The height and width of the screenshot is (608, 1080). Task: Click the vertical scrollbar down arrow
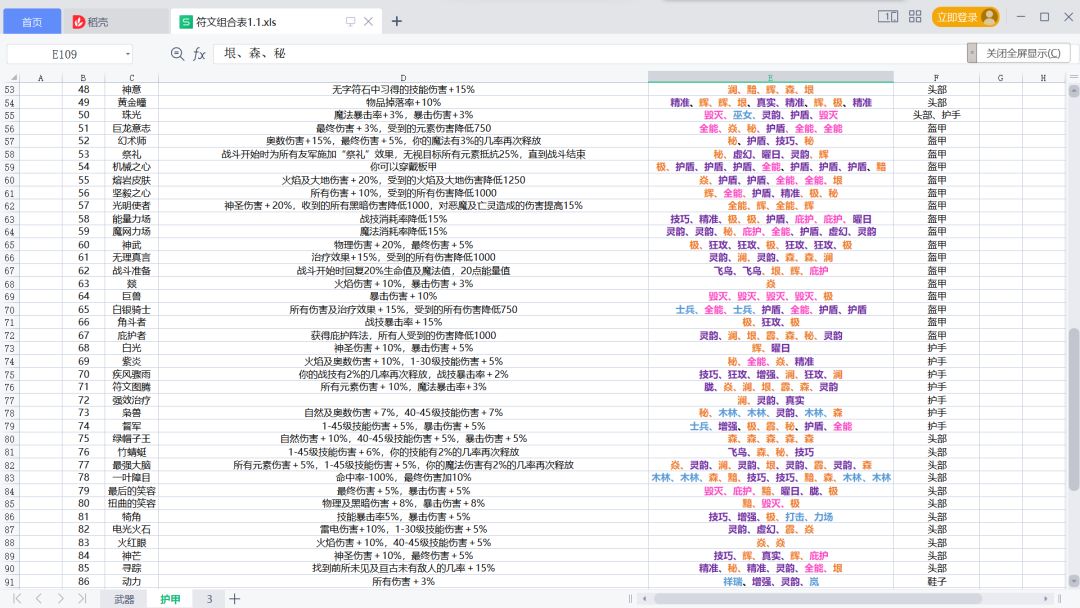pos(1073,580)
